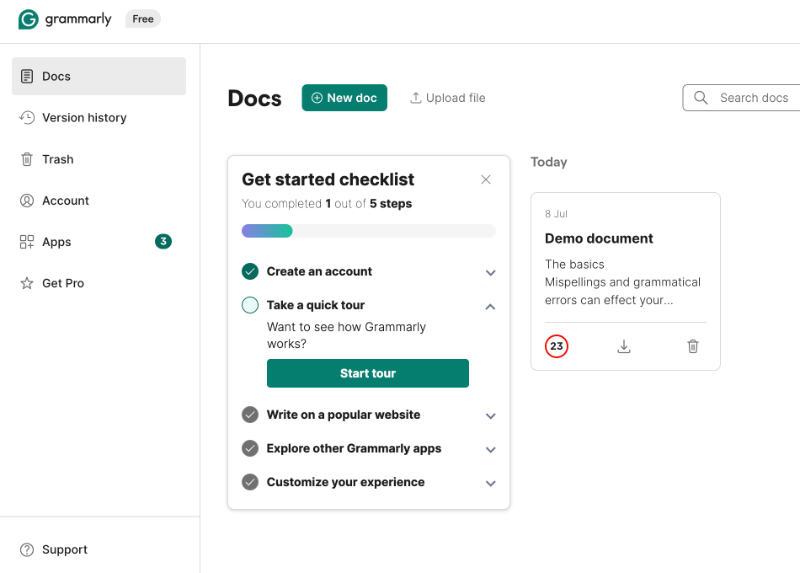Open the Account page
The image size is (800, 573).
99,201
